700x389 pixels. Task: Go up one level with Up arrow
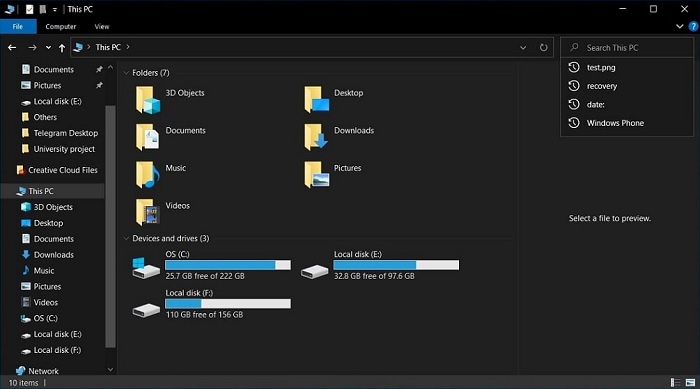coord(62,48)
